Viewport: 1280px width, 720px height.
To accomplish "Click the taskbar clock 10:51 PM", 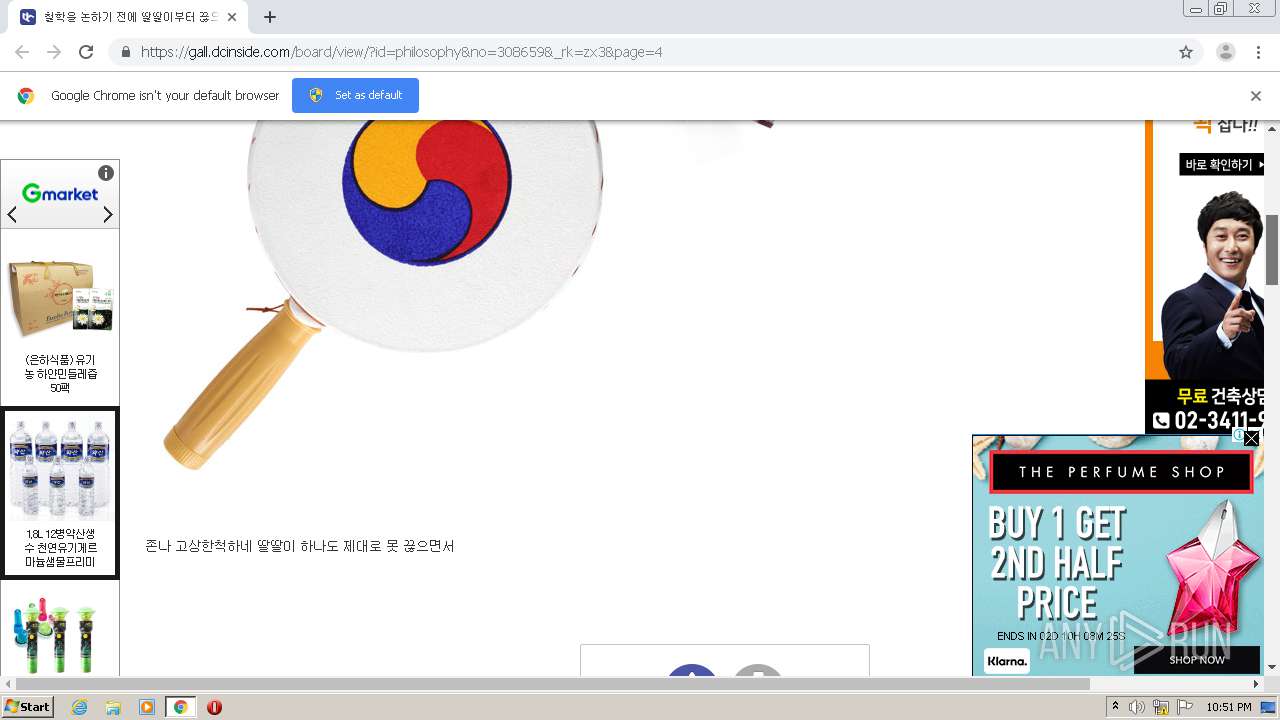I will point(1228,707).
